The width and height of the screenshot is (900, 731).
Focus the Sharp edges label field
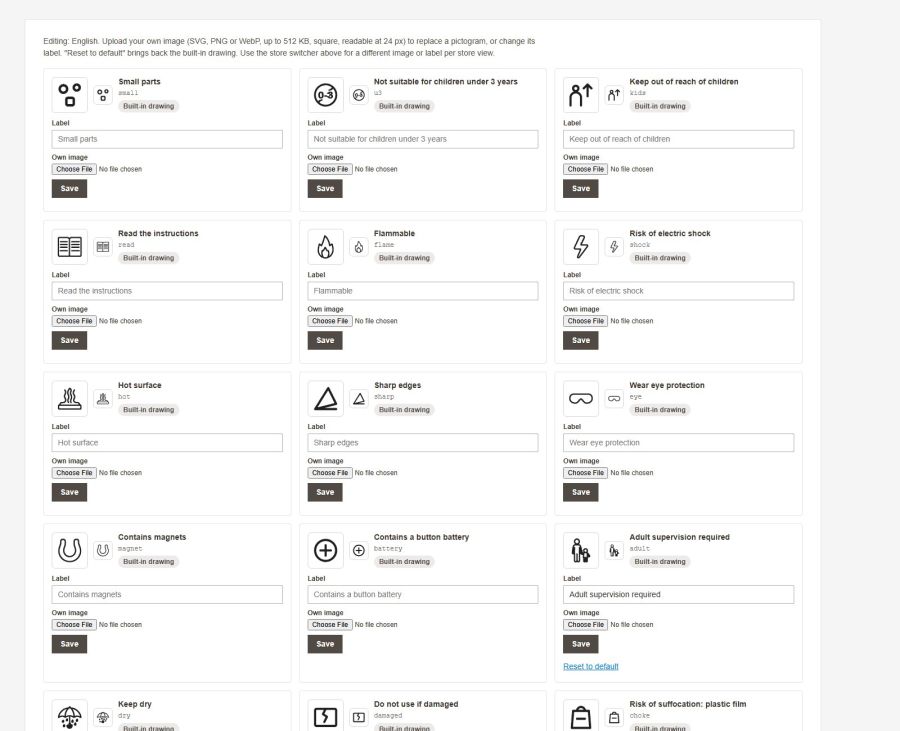click(x=423, y=442)
